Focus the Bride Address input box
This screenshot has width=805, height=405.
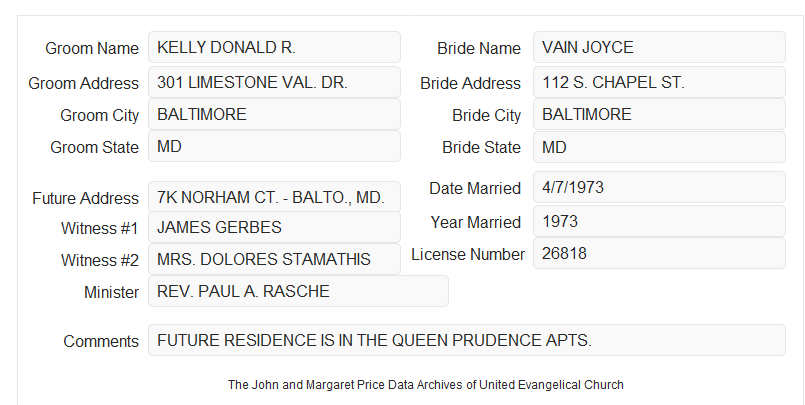tap(659, 82)
